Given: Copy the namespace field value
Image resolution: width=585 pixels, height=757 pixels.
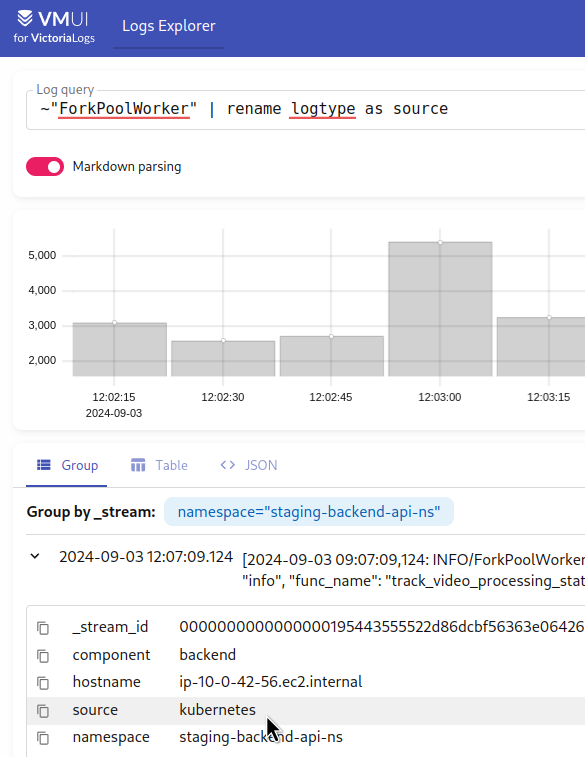Looking at the screenshot, I should (x=43, y=738).
